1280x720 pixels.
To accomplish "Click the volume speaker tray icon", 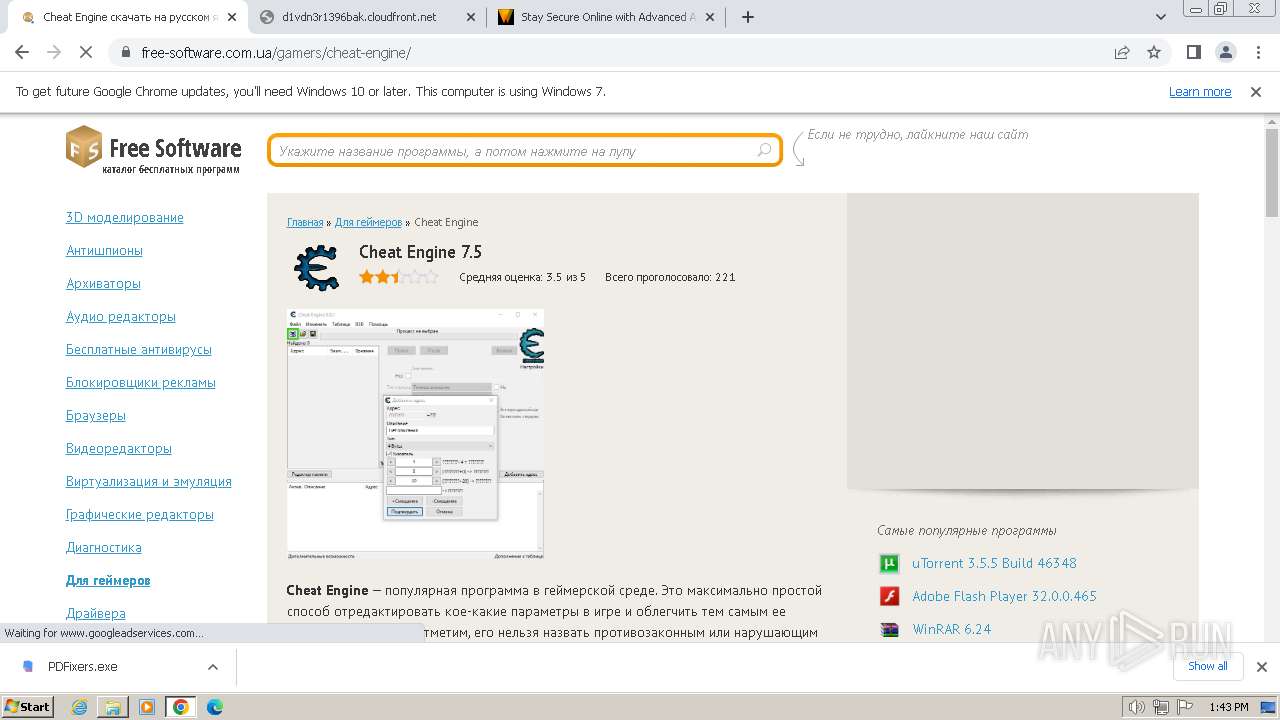I will pos(1137,707).
